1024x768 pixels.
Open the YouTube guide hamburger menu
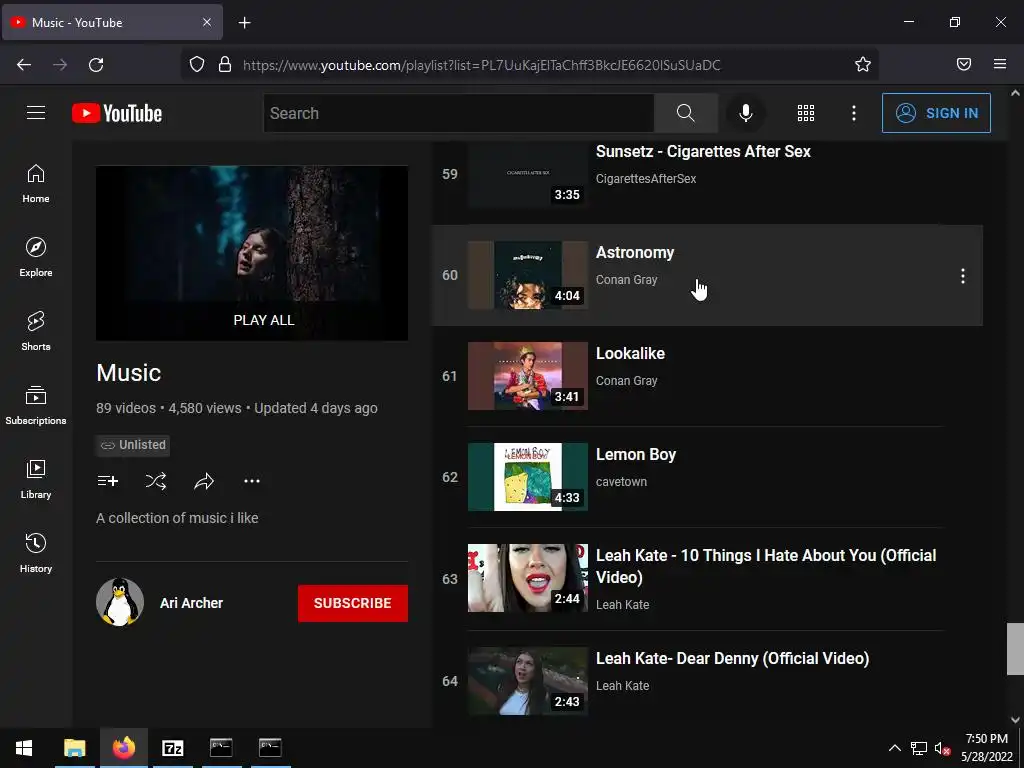coord(36,113)
